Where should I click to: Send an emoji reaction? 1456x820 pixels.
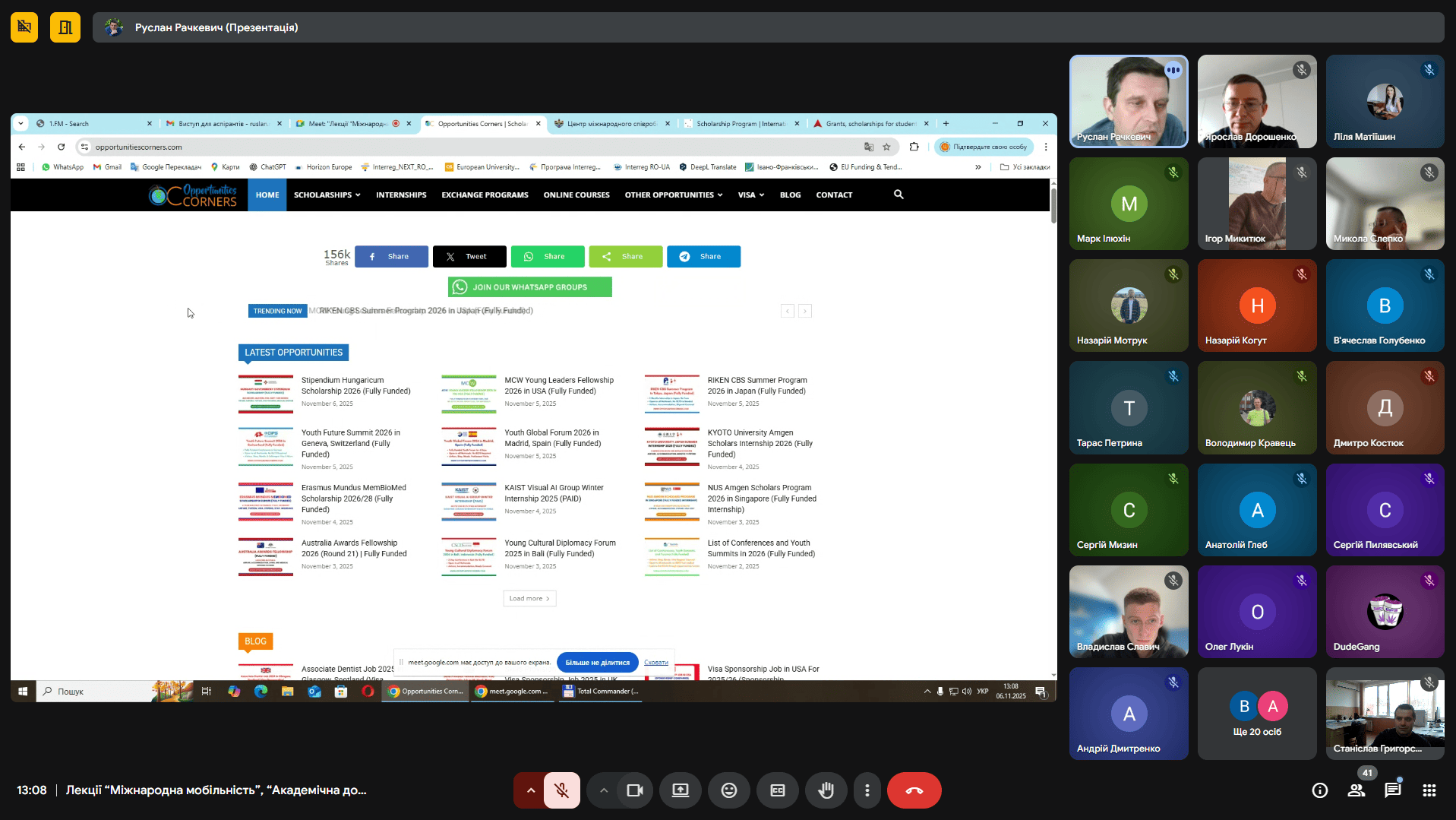(x=728, y=790)
